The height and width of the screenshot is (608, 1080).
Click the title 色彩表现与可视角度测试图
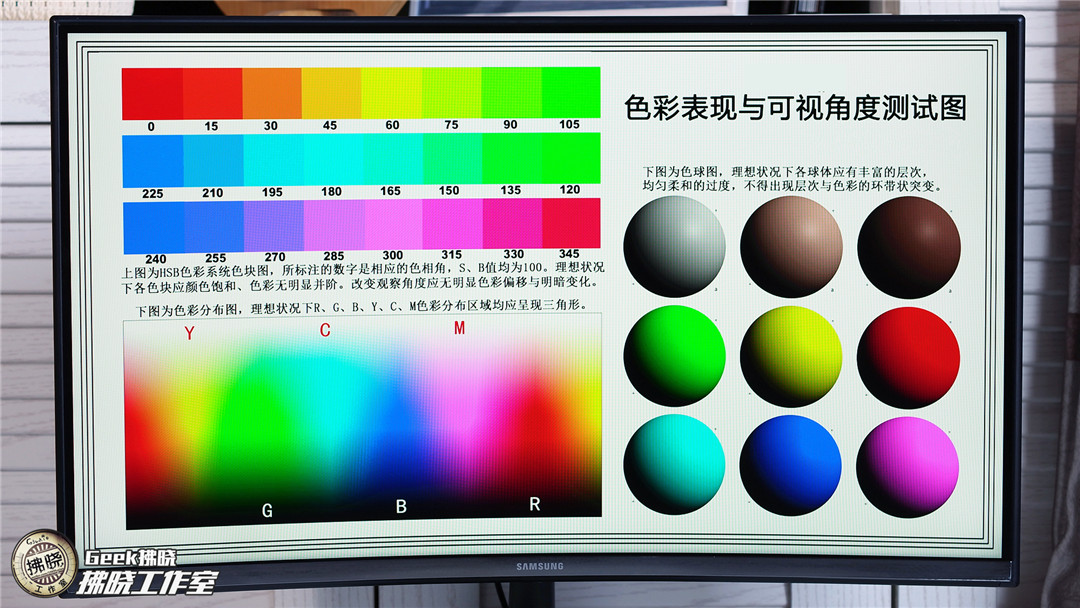coord(795,107)
